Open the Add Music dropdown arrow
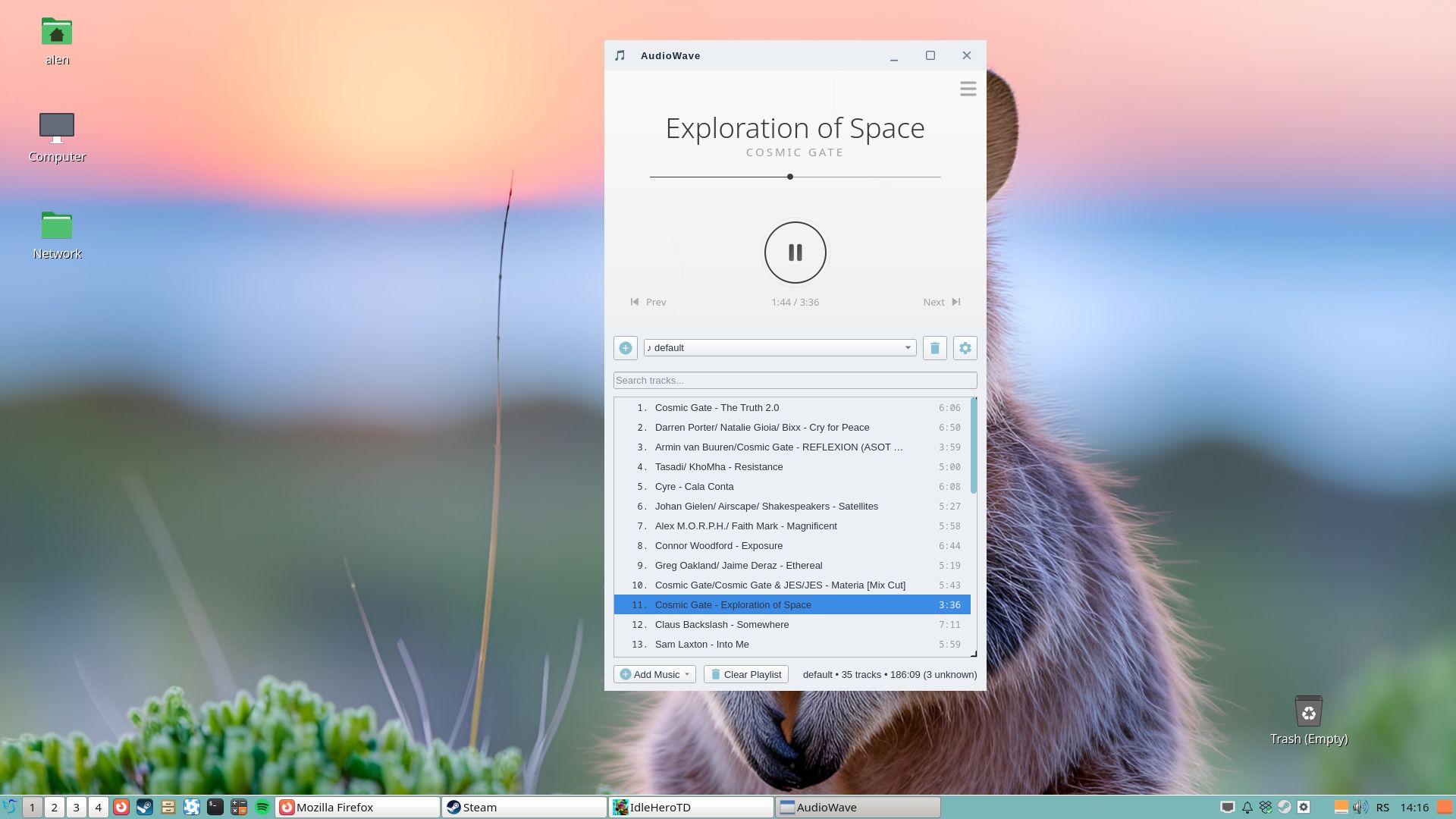The width and height of the screenshot is (1456, 819). click(x=687, y=674)
